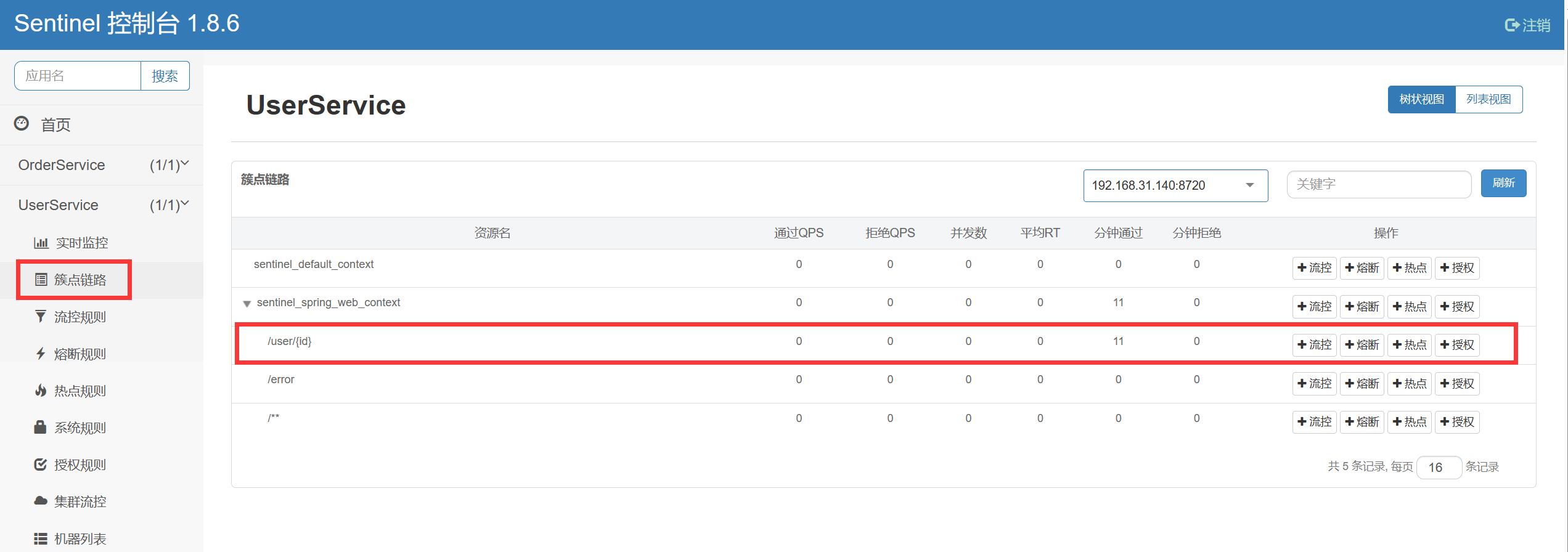
Task: Expand the OrderService app entry
Action: [x=102, y=165]
